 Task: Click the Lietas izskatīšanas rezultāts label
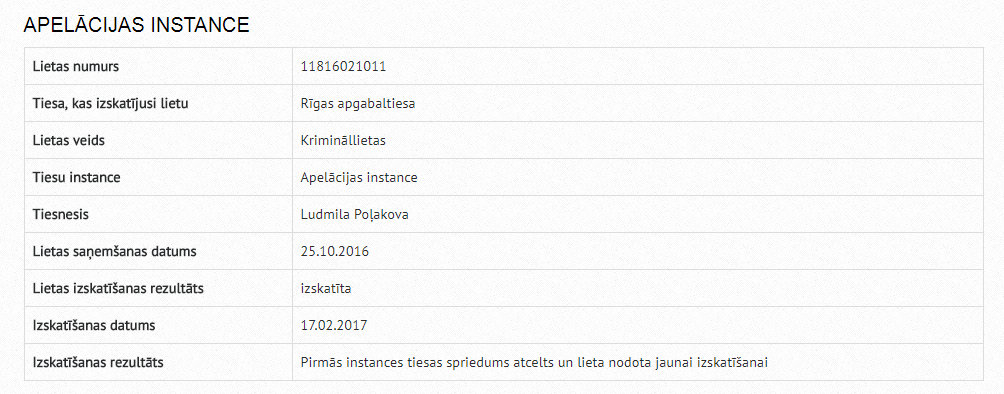point(118,288)
